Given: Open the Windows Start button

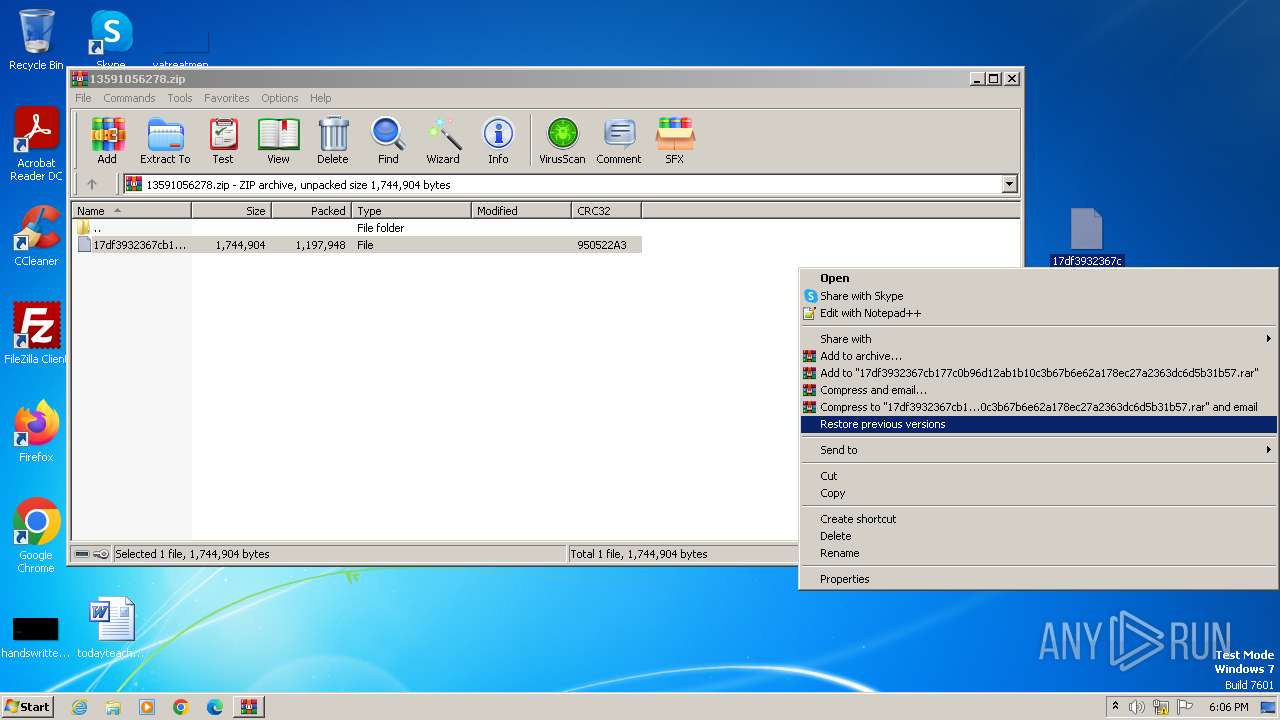Looking at the screenshot, I should pos(28,707).
